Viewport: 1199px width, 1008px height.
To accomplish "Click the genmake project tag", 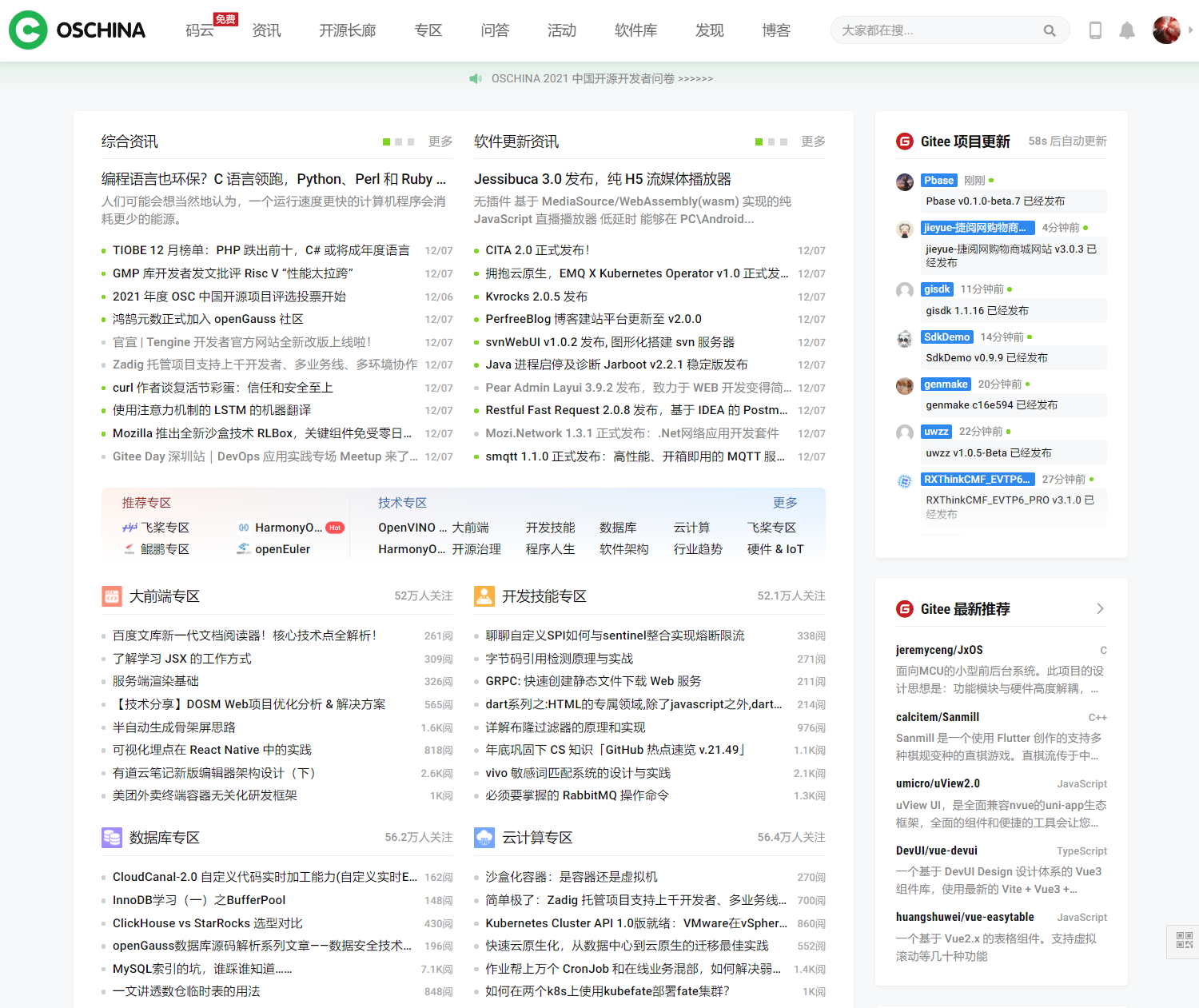I will coord(946,384).
